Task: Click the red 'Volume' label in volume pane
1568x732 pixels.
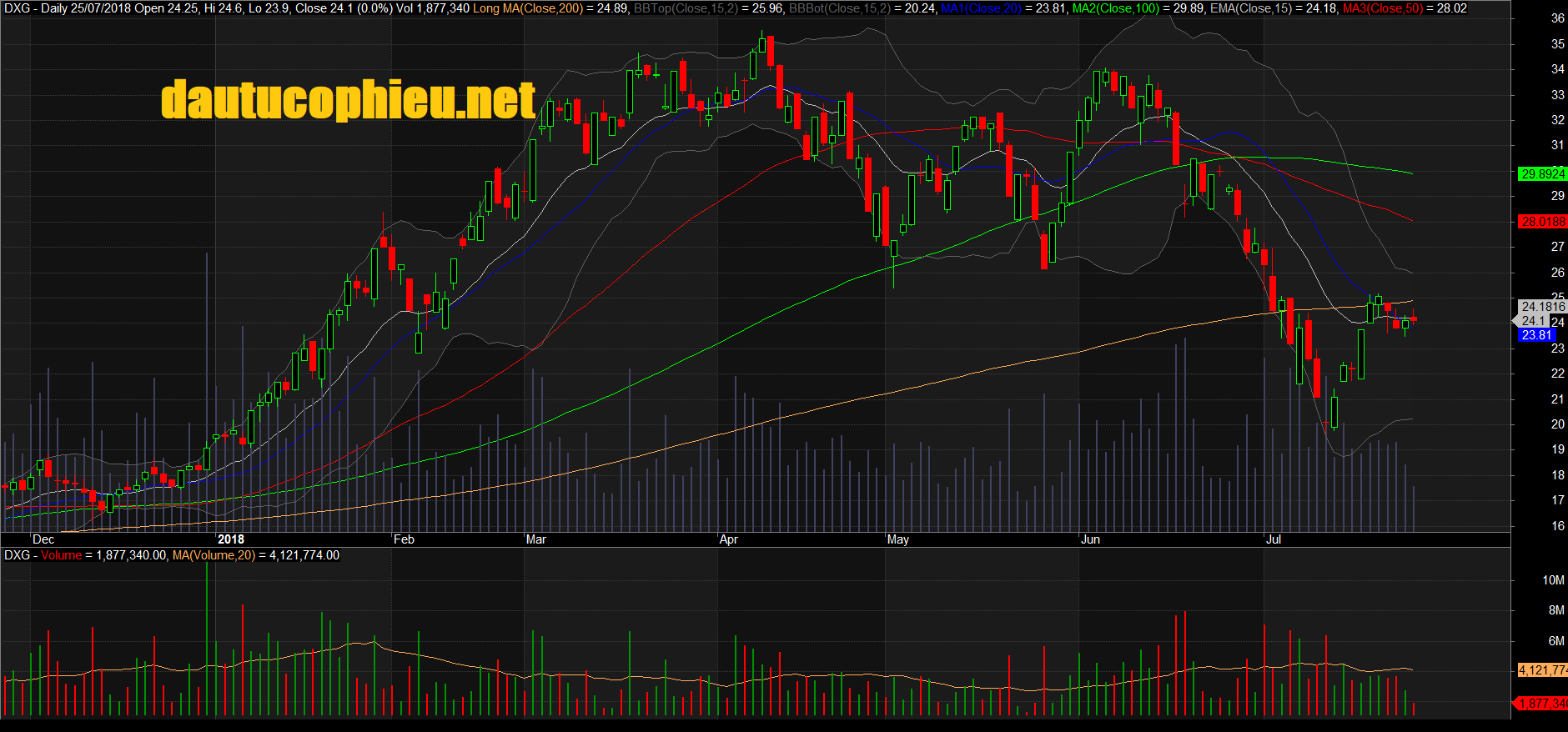Action: [x=62, y=555]
